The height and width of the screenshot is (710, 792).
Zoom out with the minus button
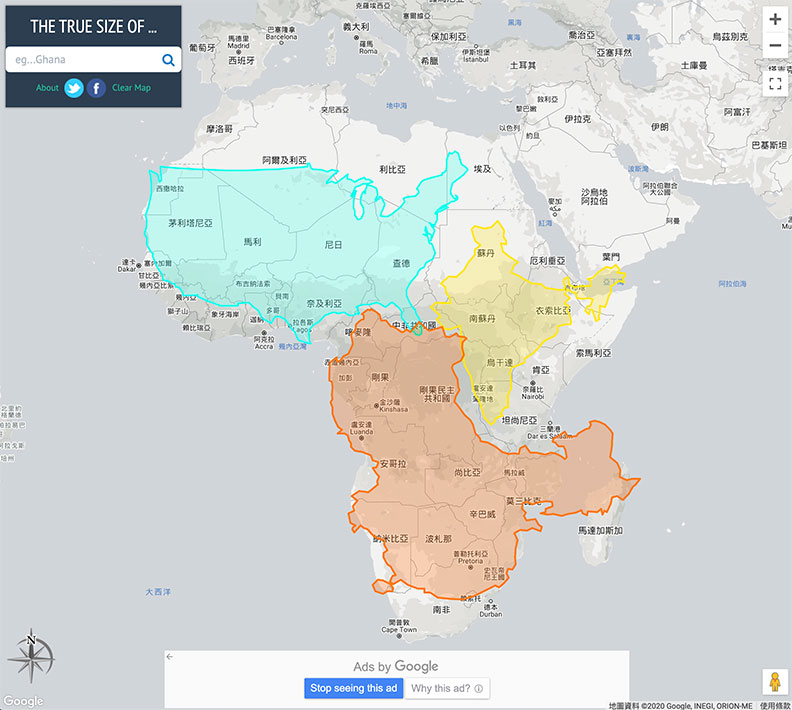[x=775, y=46]
